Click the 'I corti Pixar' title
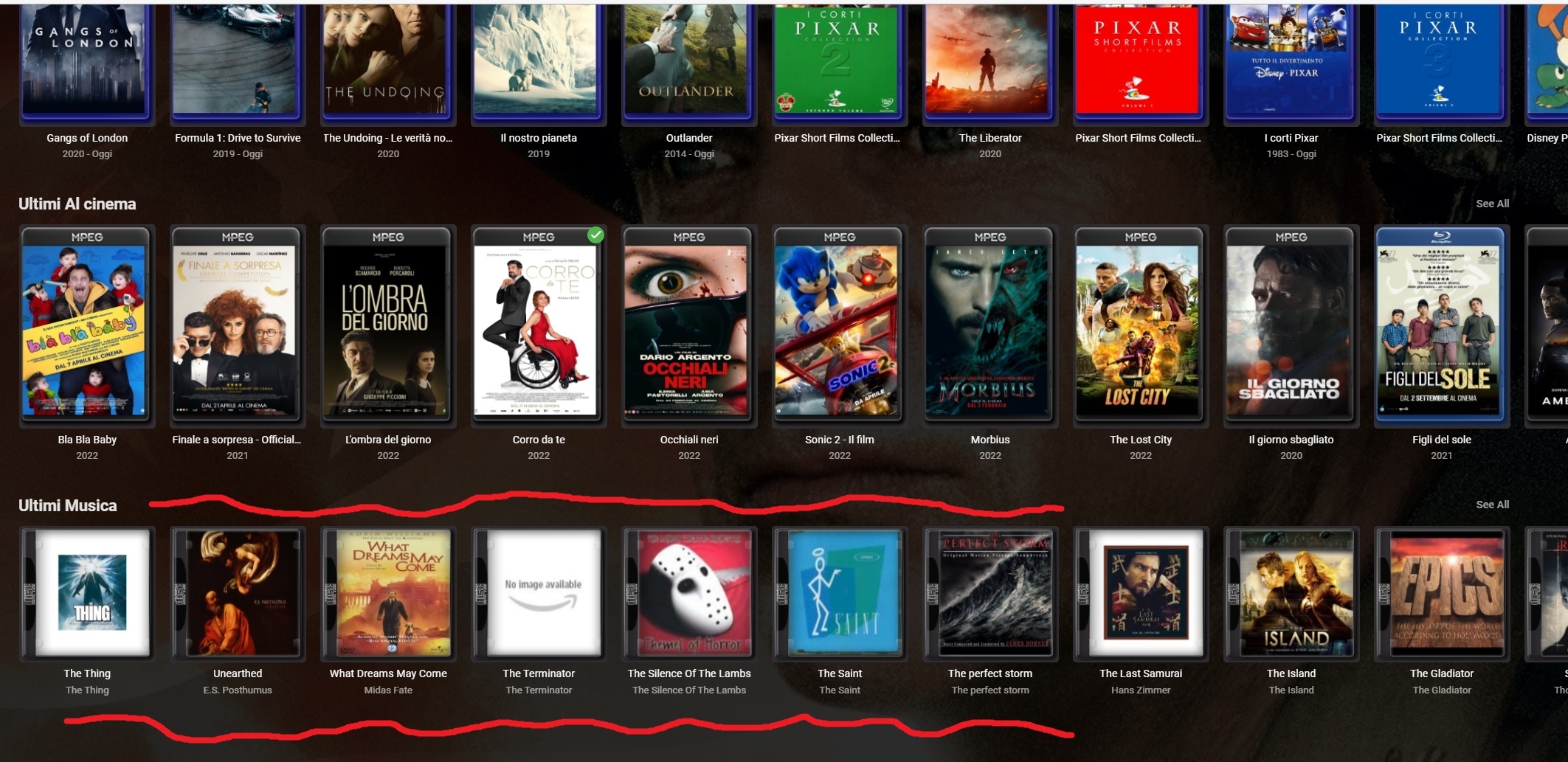Viewport: 1568px width, 762px height. coord(1291,138)
